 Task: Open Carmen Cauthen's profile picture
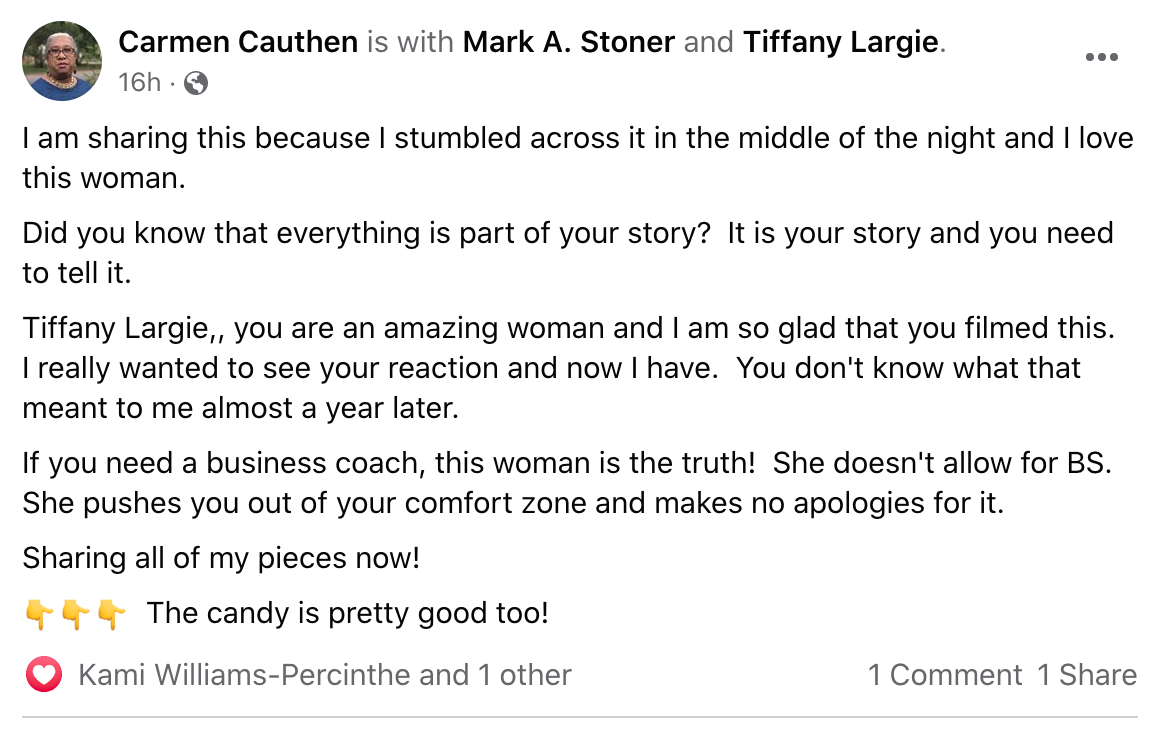(62, 61)
